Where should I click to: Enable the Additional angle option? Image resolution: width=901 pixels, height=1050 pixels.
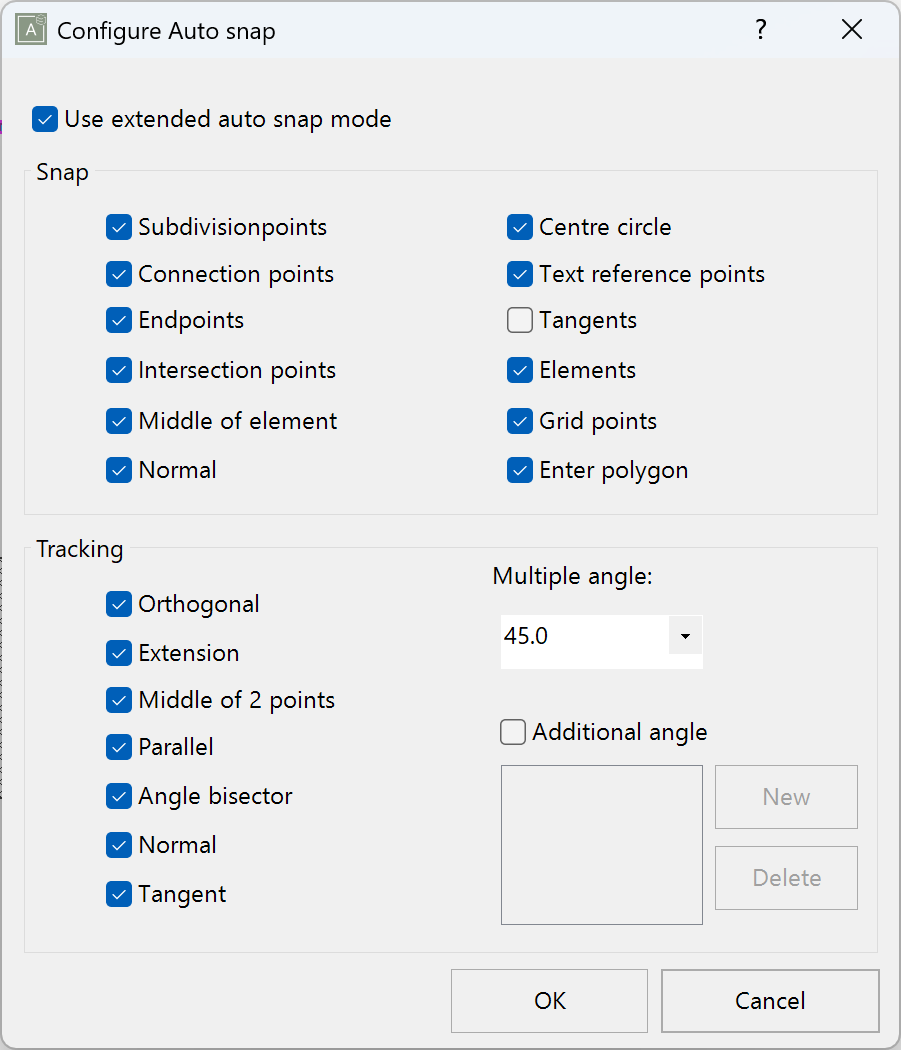pyautogui.click(x=512, y=732)
